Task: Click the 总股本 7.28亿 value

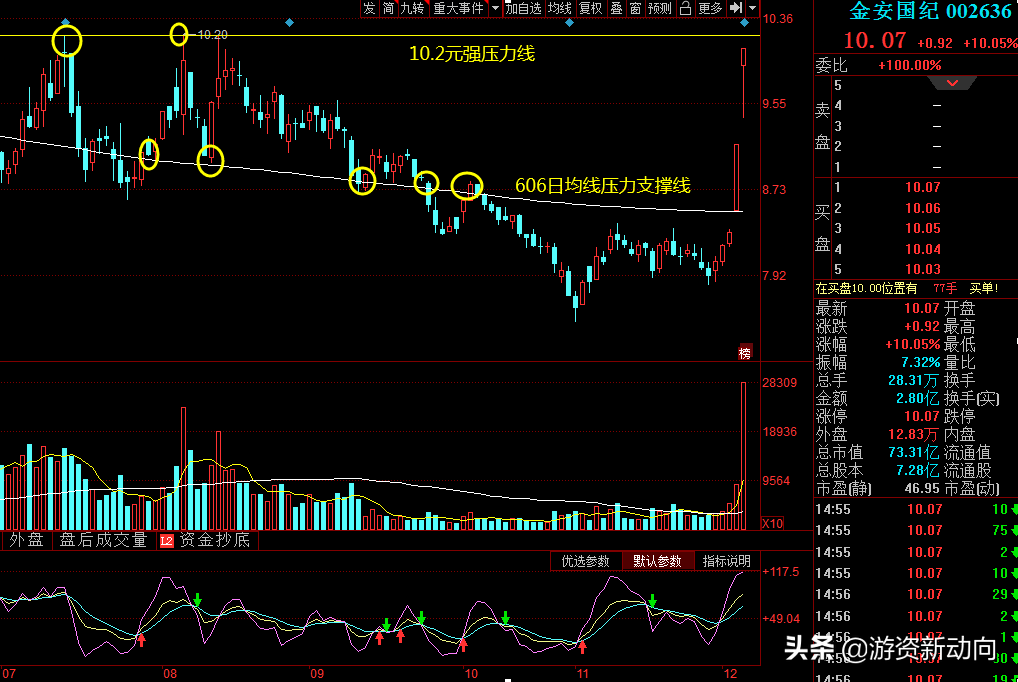Action: (918, 470)
